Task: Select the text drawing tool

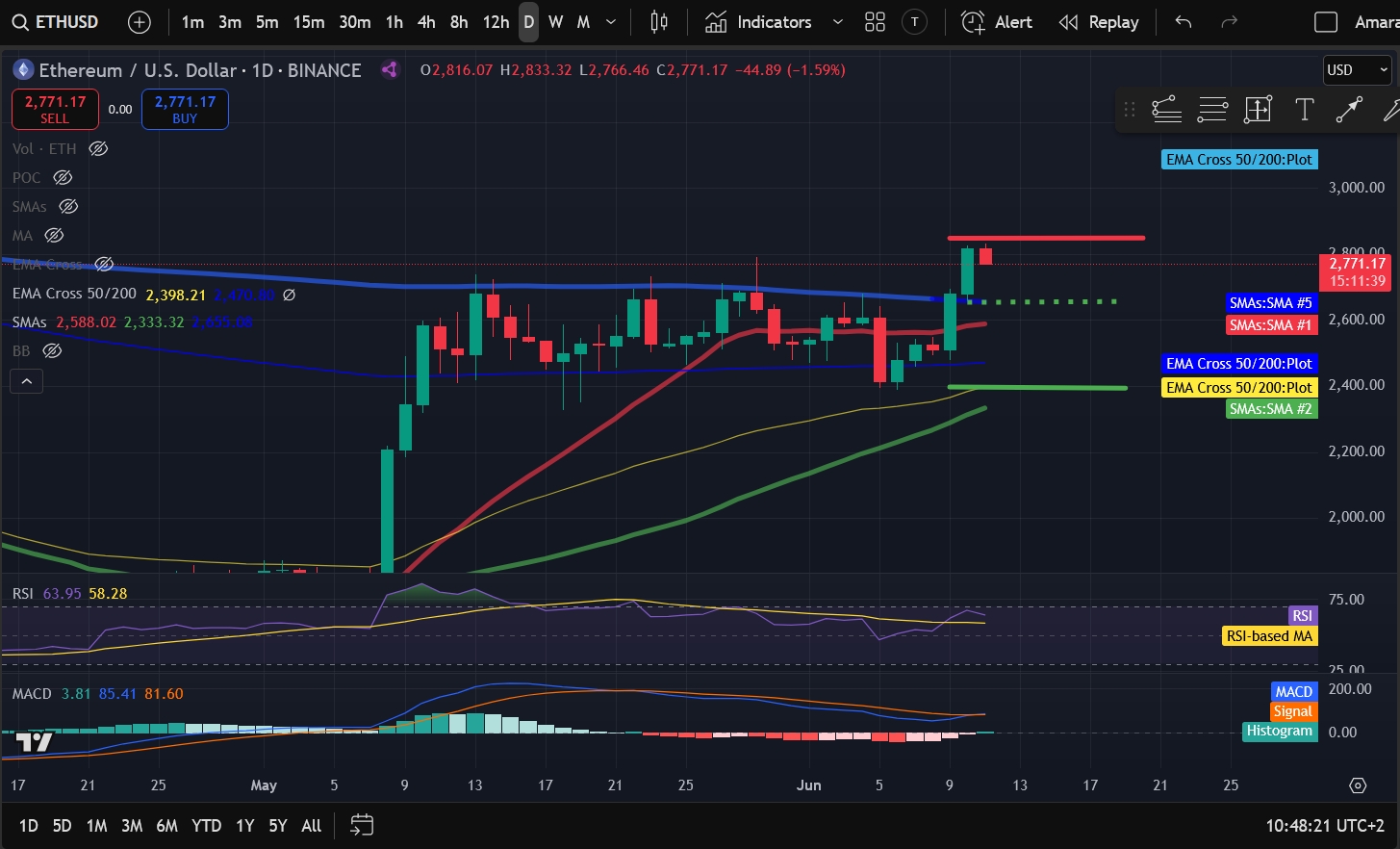Action: (x=1304, y=110)
